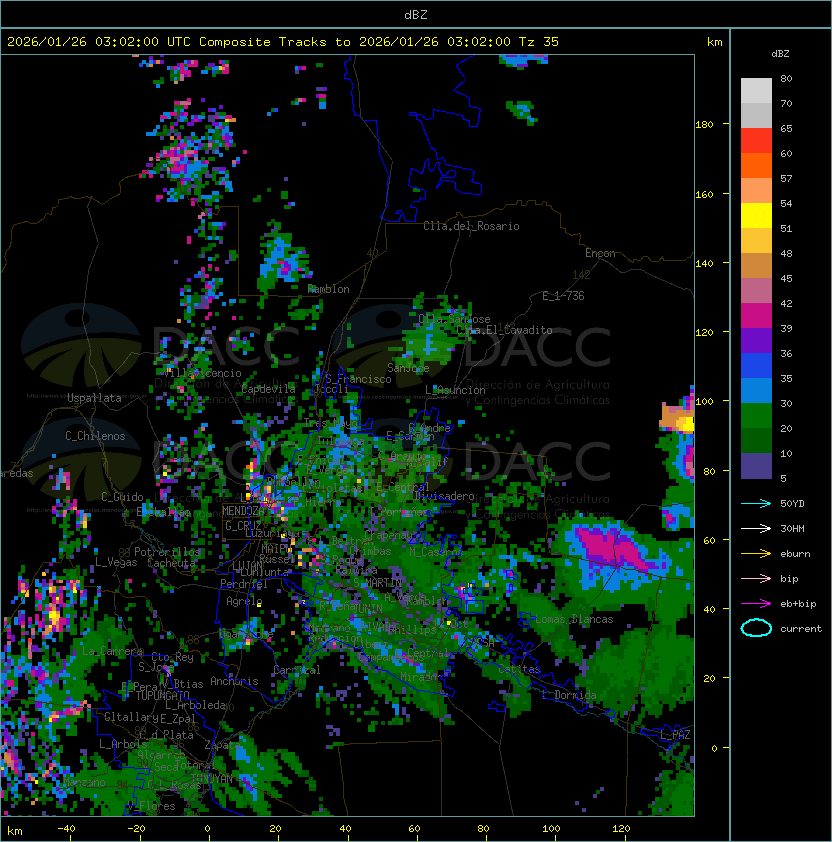The height and width of the screenshot is (842, 832).
Task: Click the 'Potrerillos' map label
Action: [167, 551]
